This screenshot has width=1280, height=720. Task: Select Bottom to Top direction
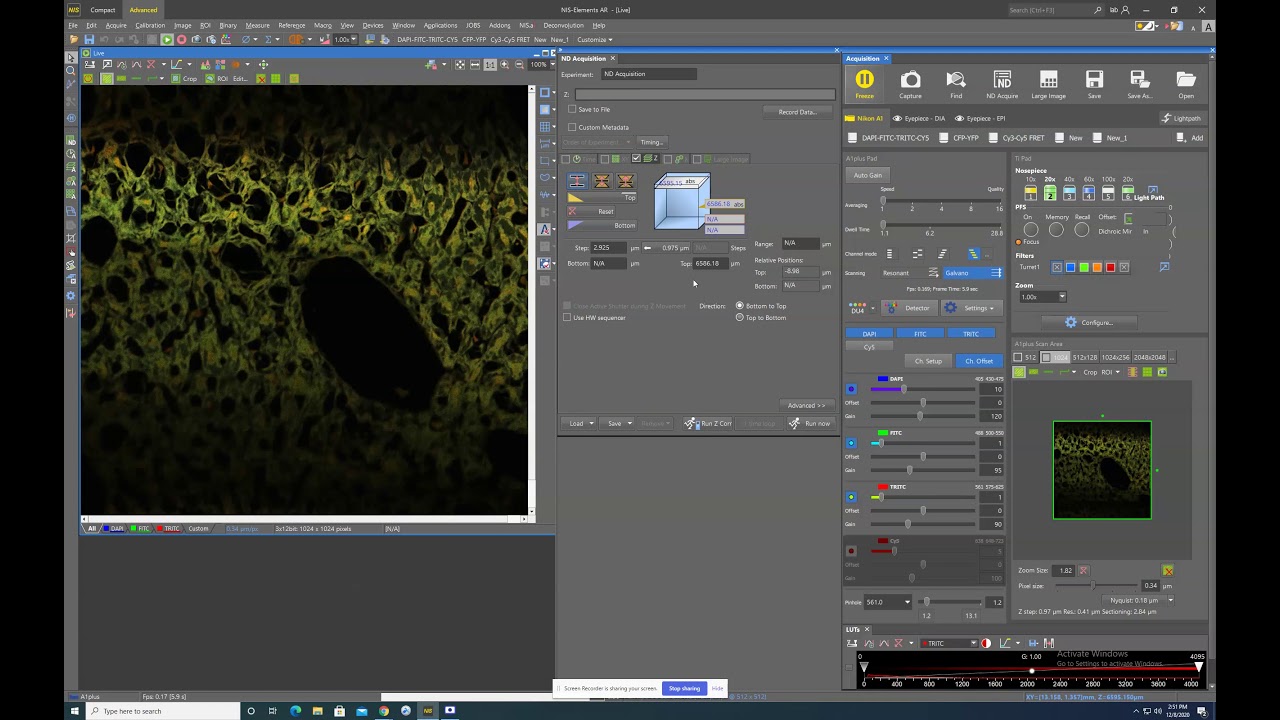(x=740, y=306)
